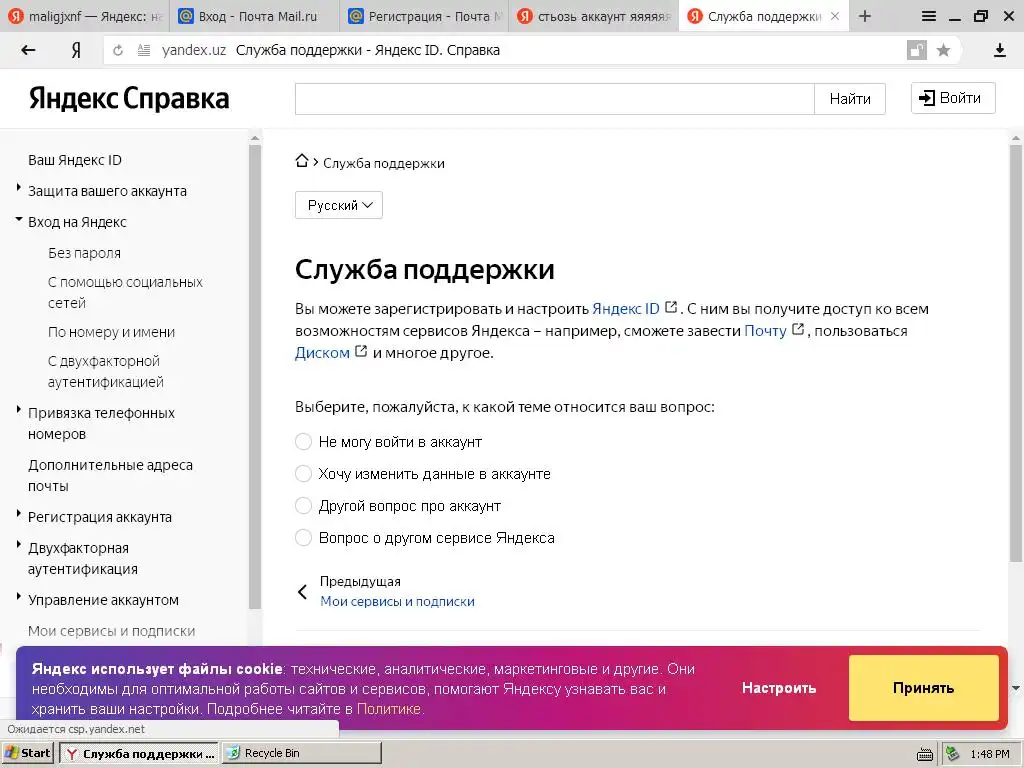The width and height of the screenshot is (1024, 768).
Task: Open Recycle Bin from the taskbar
Action: pyautogui.click(x=302, y=753)
